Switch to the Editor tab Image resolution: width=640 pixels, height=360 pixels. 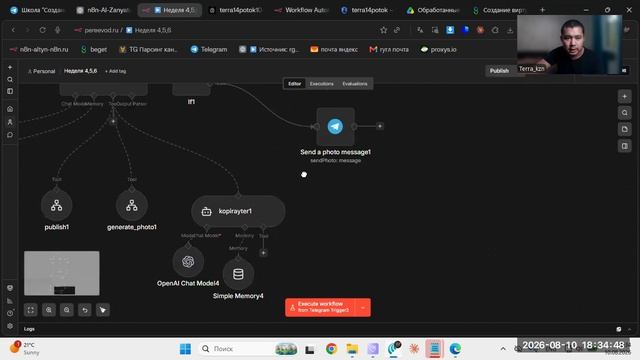(294, 84)
